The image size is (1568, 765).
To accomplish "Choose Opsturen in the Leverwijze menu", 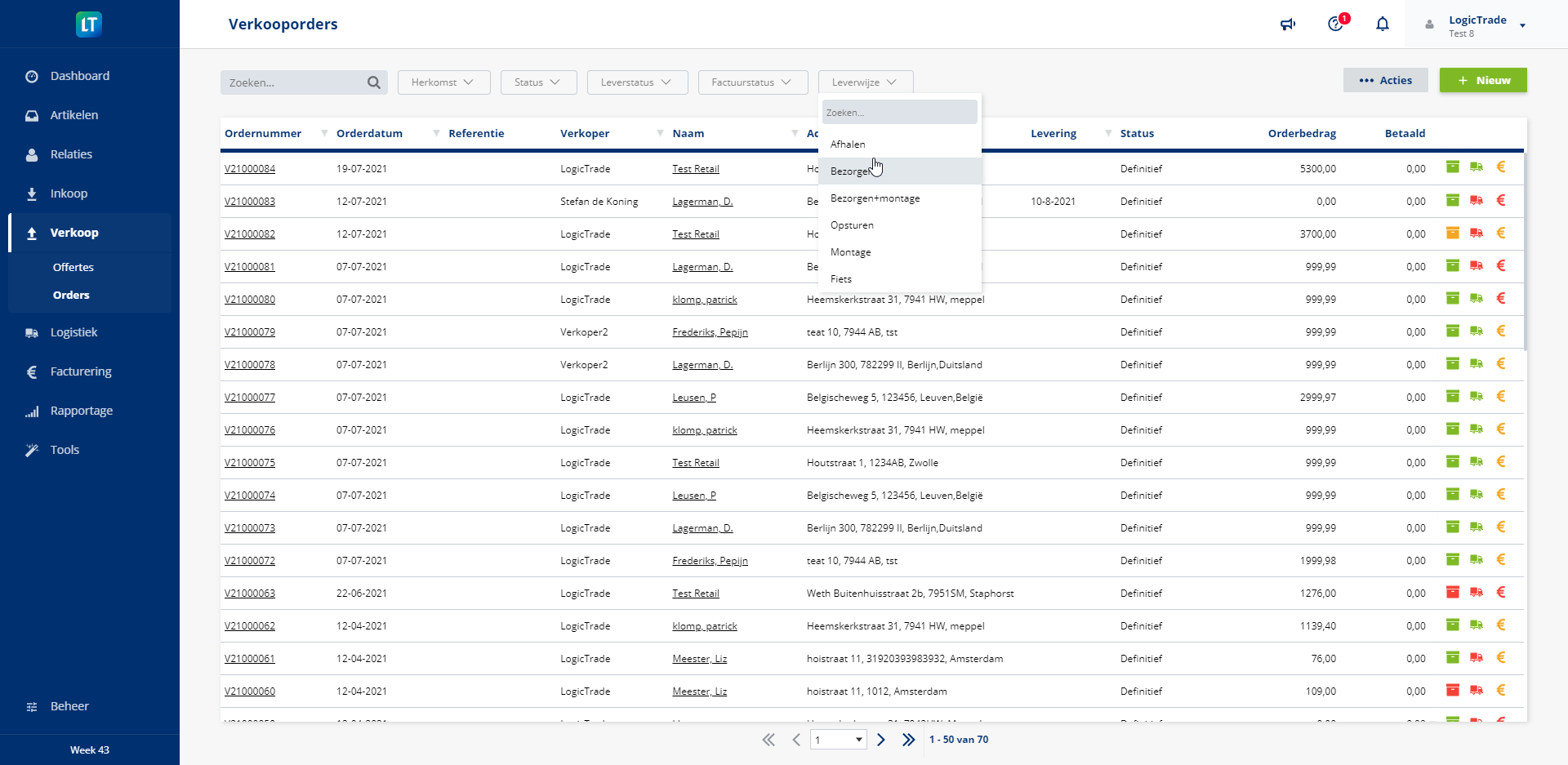I will coord(852,225).
